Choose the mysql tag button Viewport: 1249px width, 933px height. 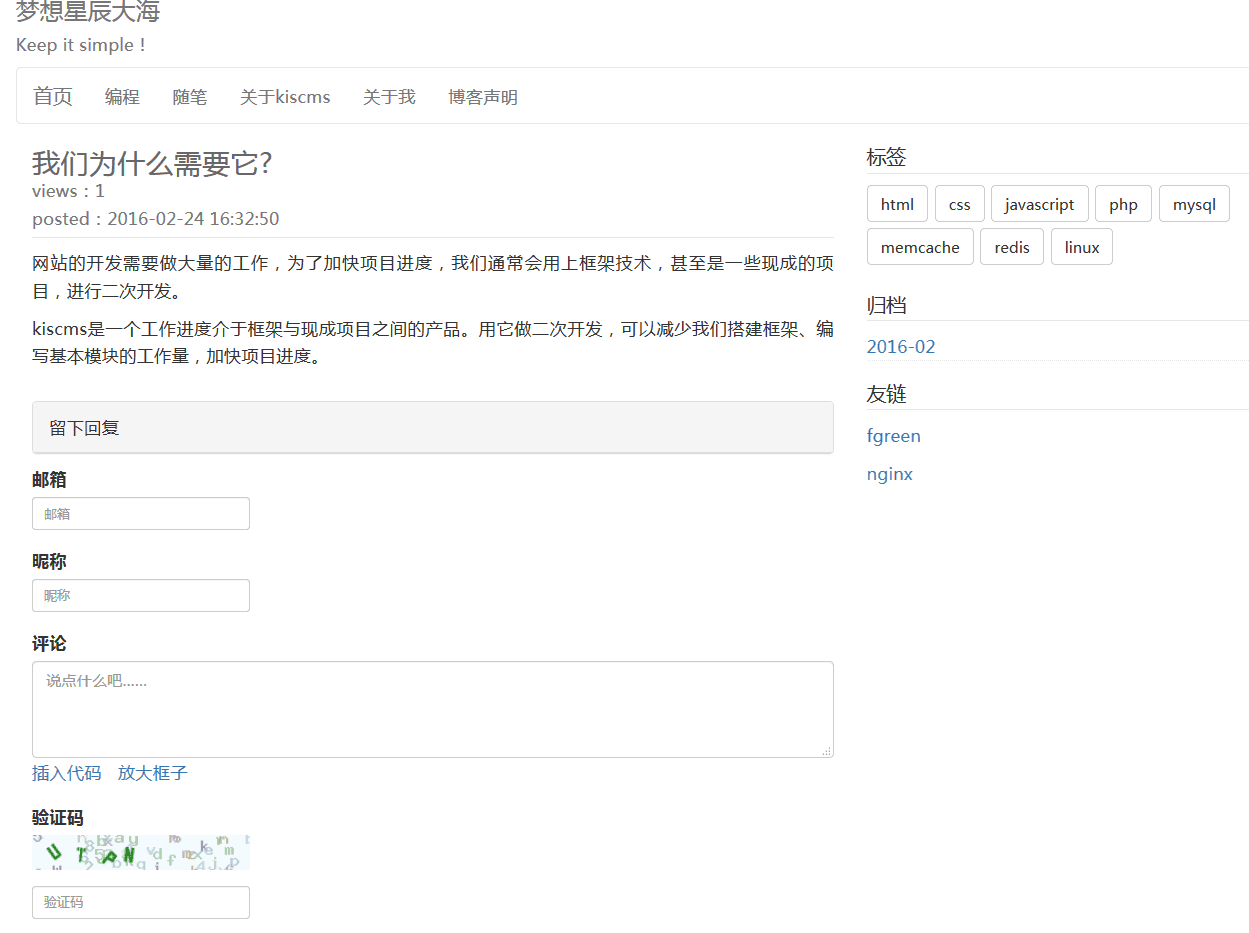coord(1194,204)
